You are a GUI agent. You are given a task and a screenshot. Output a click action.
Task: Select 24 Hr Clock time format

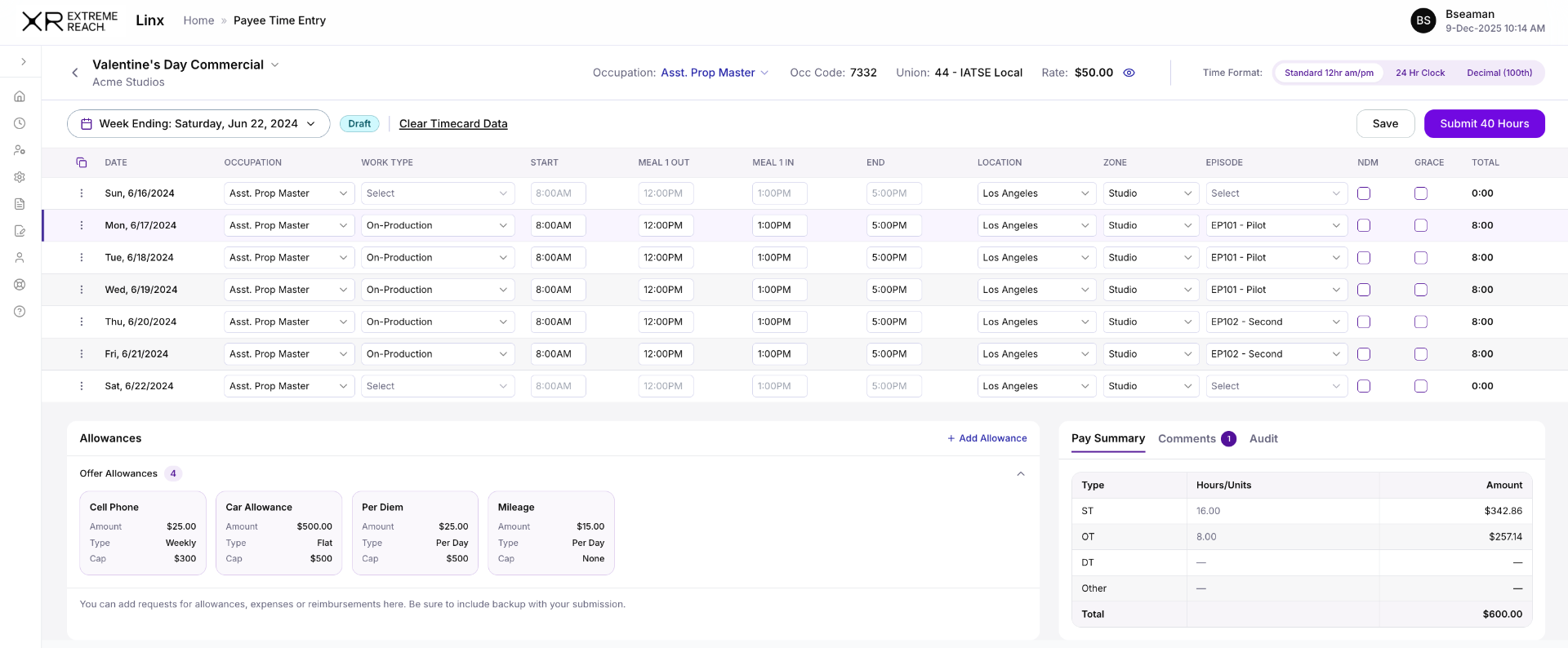point(1420,73)
